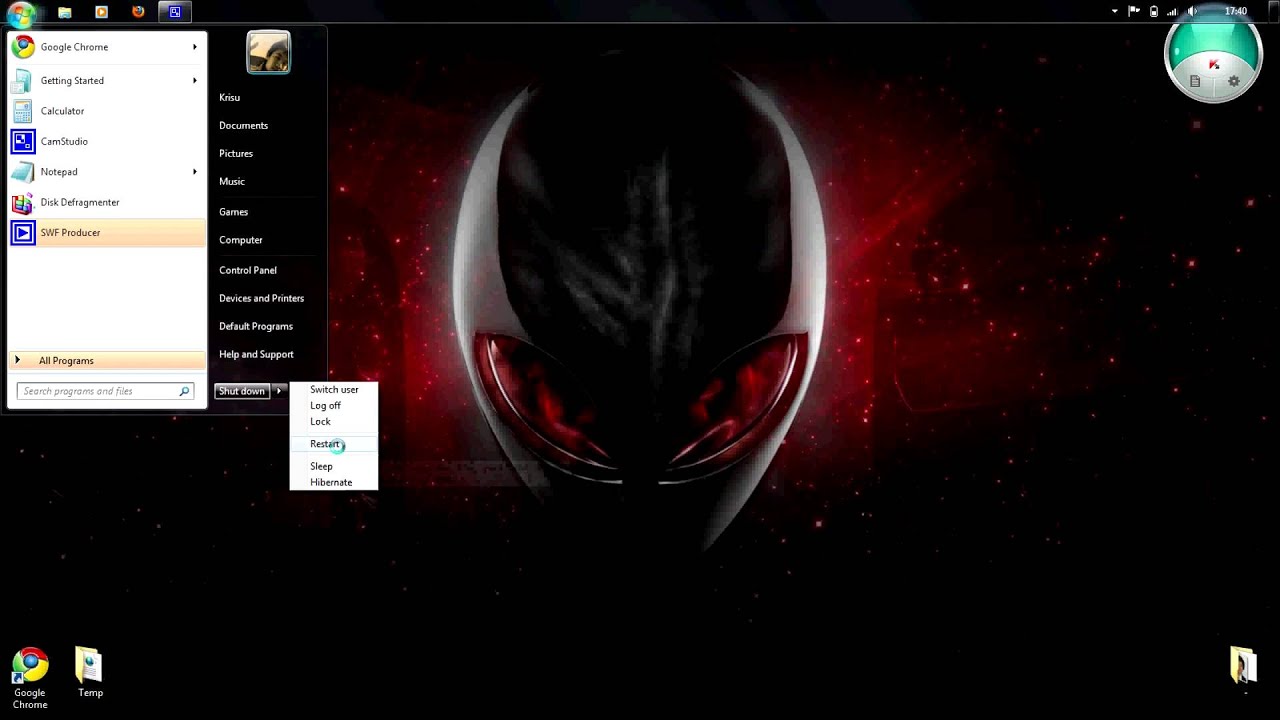Click the Windows Start orb
Image resolution: width=1280 pixels, height=720 pixels.
tap(21, 13)
